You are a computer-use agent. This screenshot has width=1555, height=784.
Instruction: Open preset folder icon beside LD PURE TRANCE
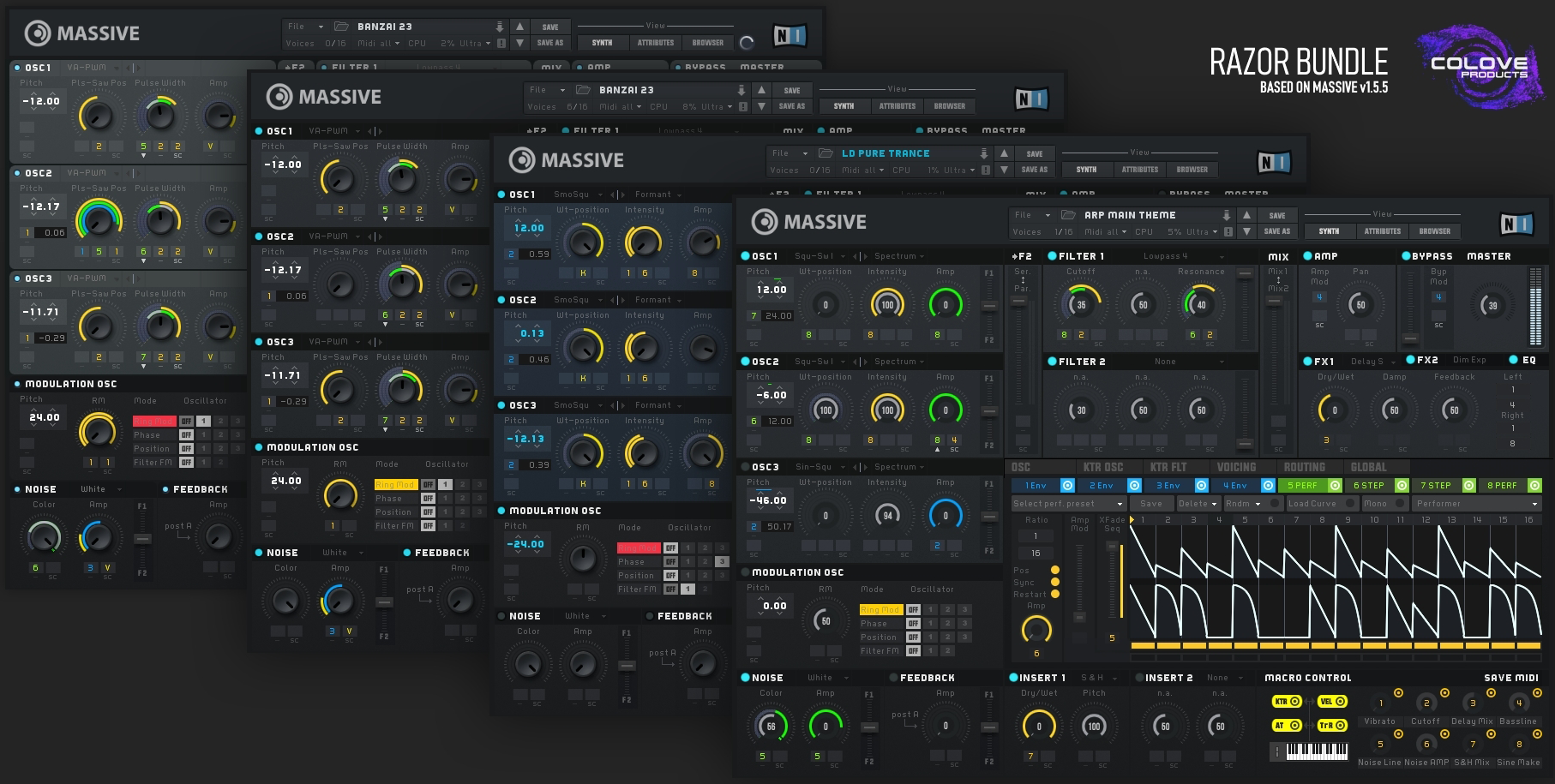click(826, 153)
